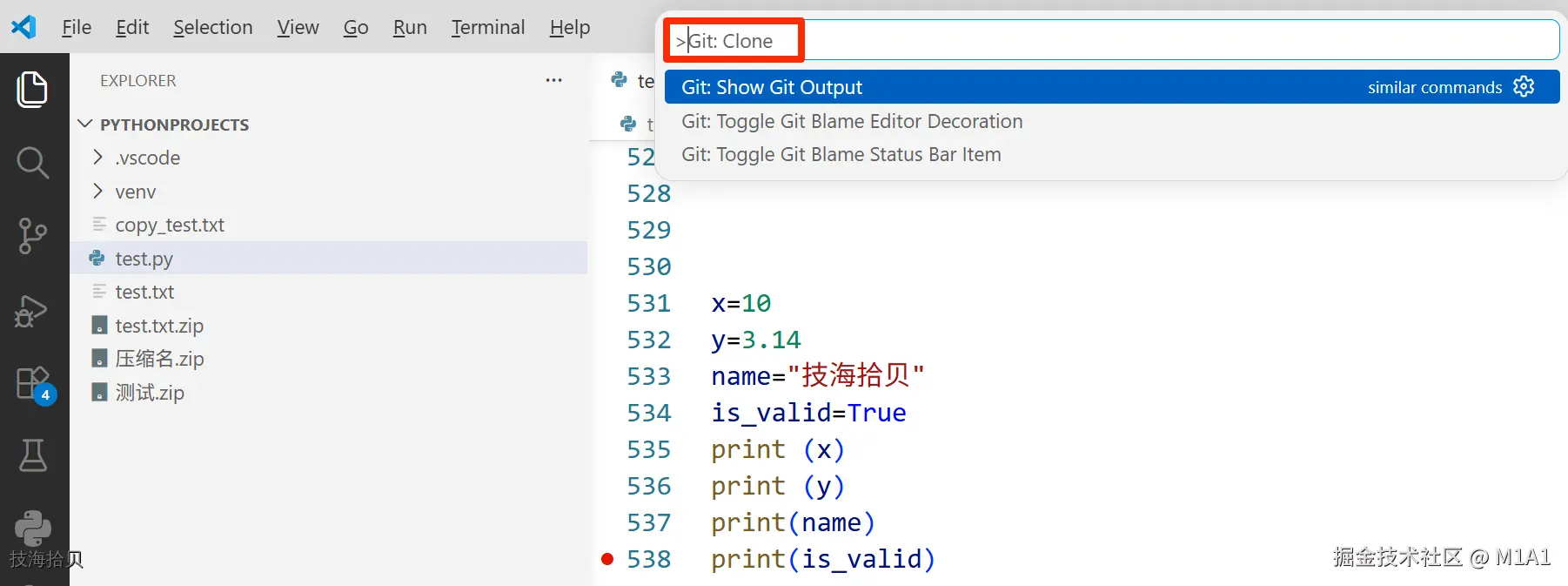Image resolution: width=1568 pixels, height=586 pixels.
Task: Open the Edit menu
Action: coord(132,27)
